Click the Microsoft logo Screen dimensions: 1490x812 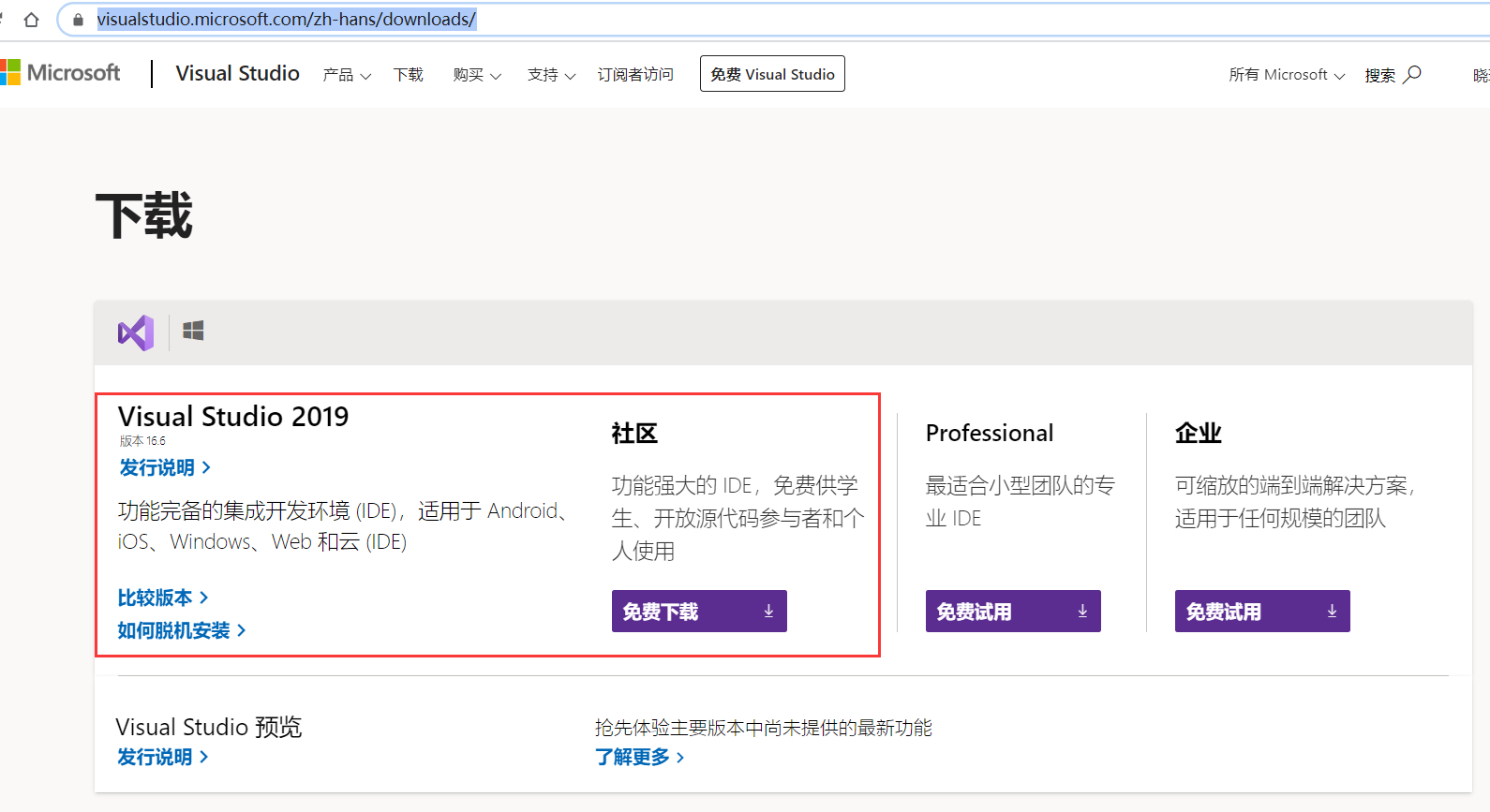tap(61, 73)
